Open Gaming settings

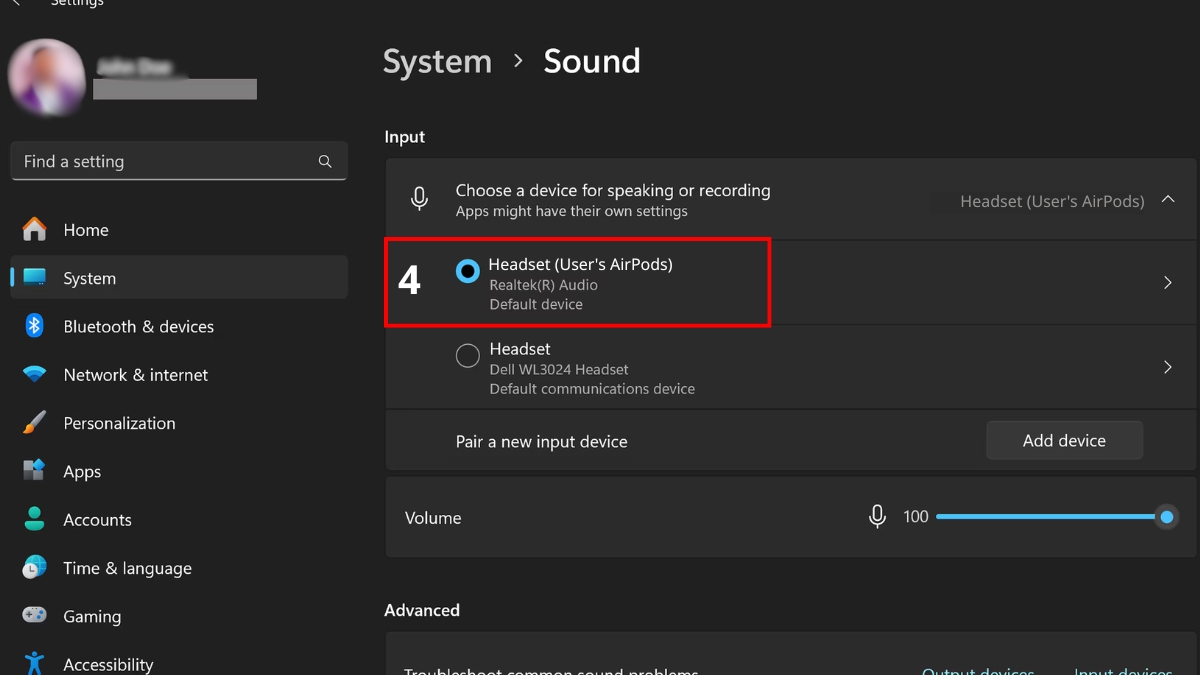179,616
